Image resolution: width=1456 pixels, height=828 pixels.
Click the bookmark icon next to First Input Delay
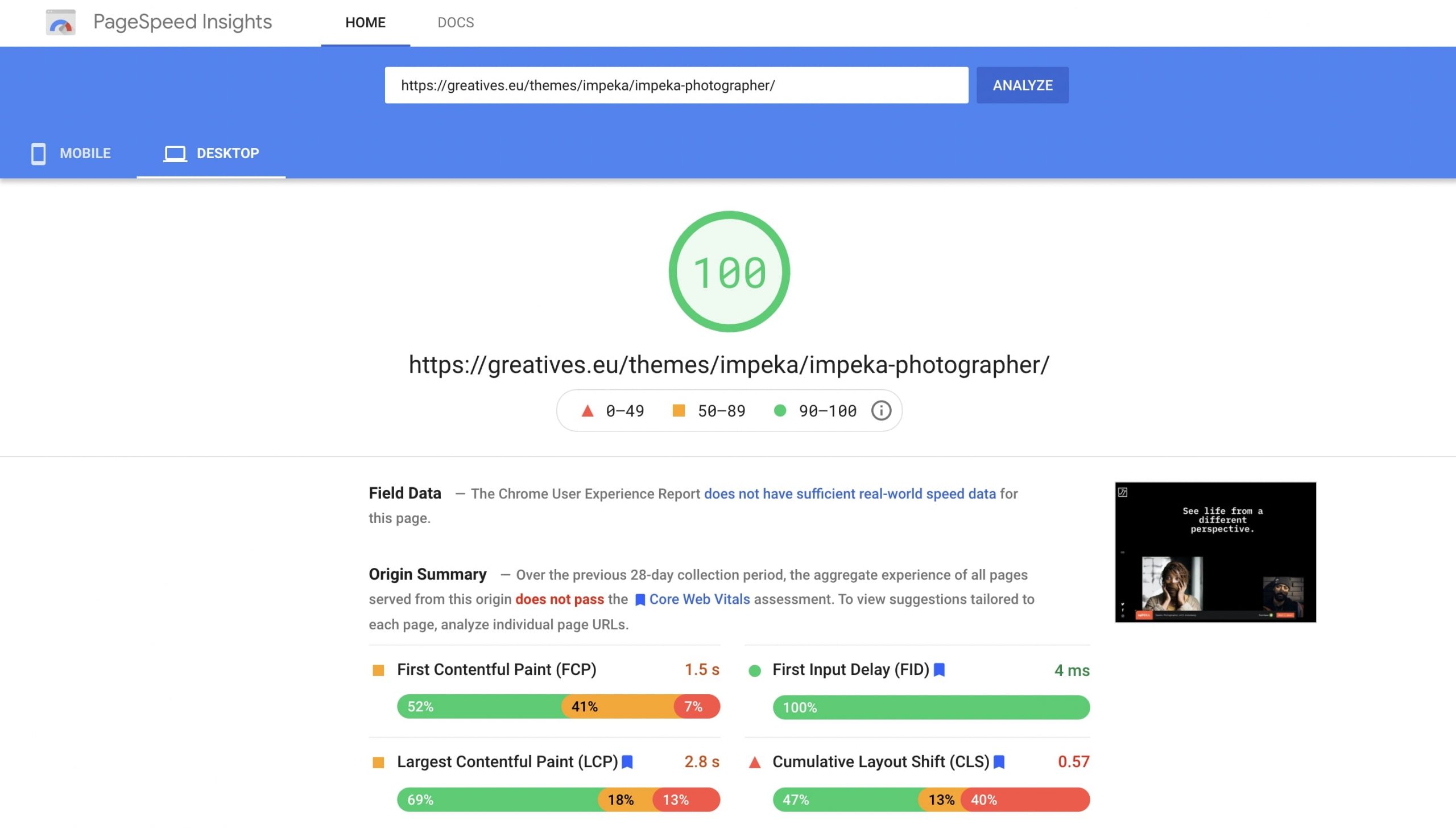(940, 670)
